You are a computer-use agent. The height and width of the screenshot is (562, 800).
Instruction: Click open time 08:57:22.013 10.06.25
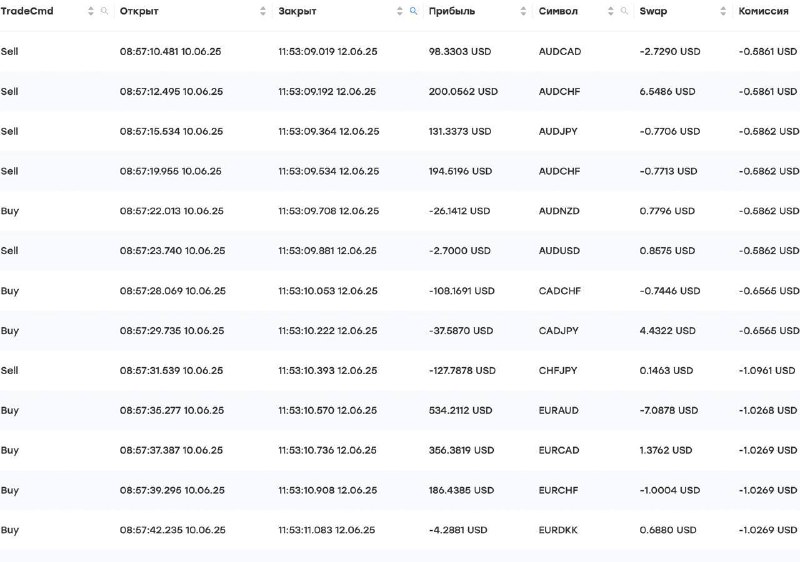coord(171,211)
